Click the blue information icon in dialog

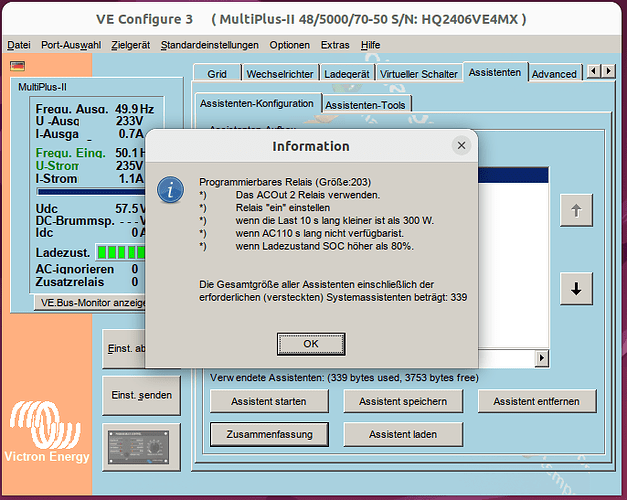click(171, 190)
